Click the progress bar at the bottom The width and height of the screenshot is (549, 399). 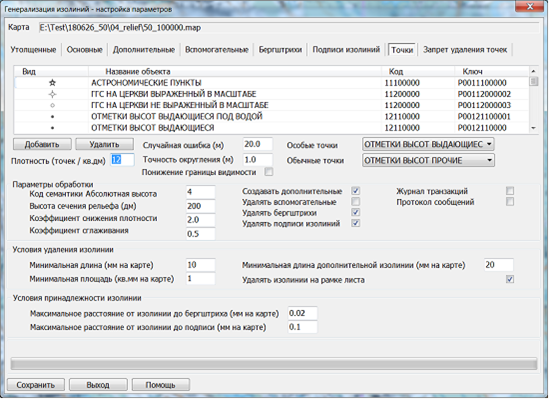pos(274,363)
